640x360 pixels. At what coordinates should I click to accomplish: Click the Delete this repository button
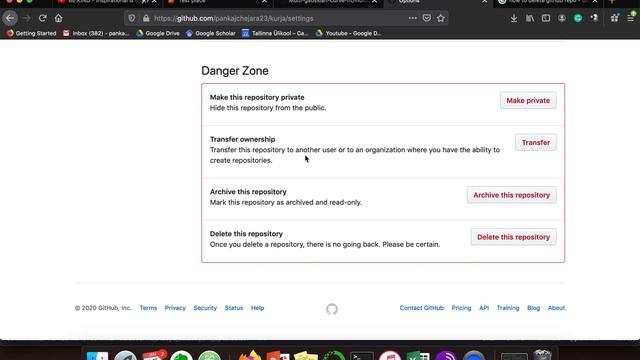pos(513,237)
